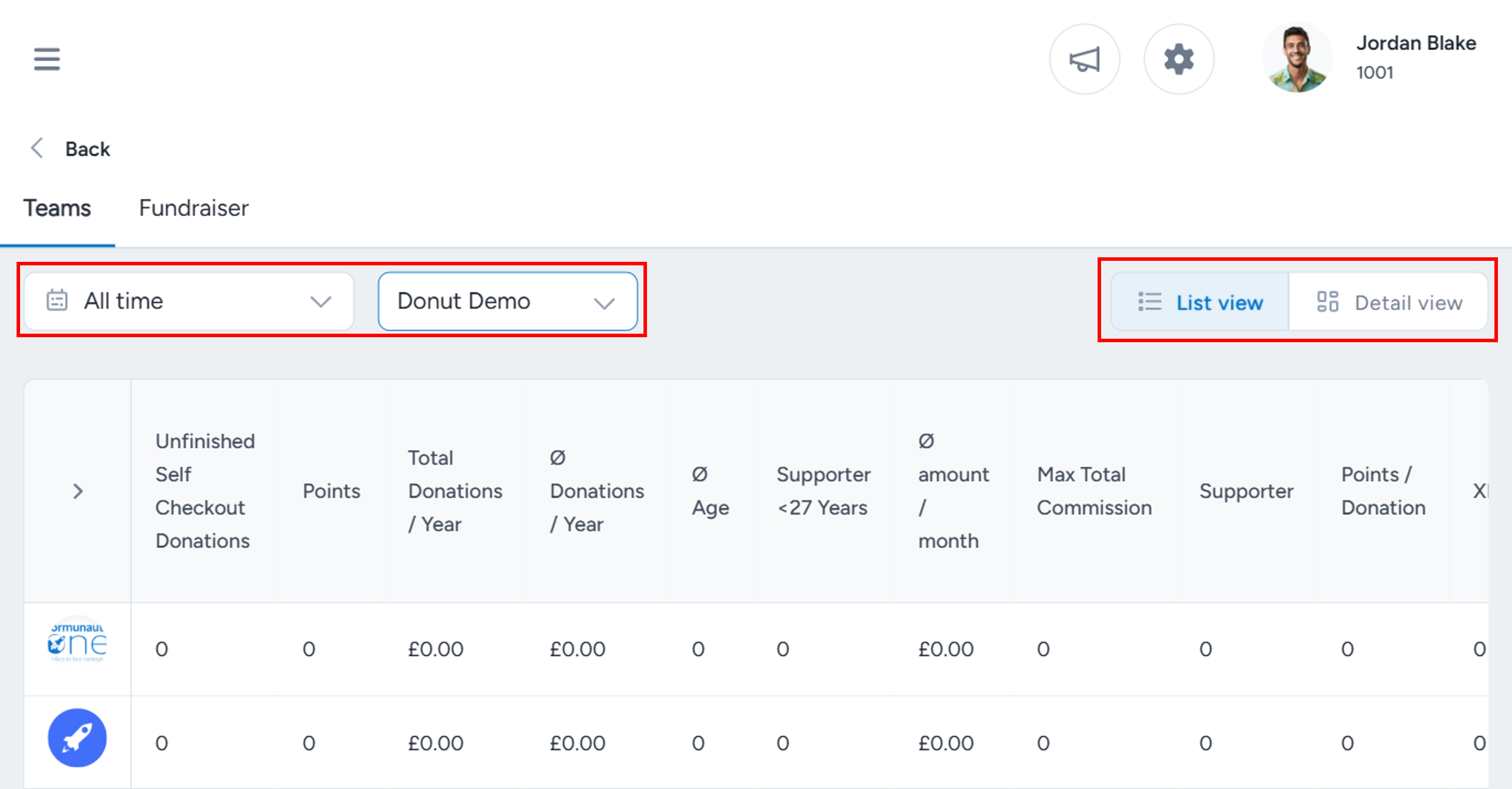Open the All time date dropdown
The image size is (1512, 789).
(x=189, y=301)
